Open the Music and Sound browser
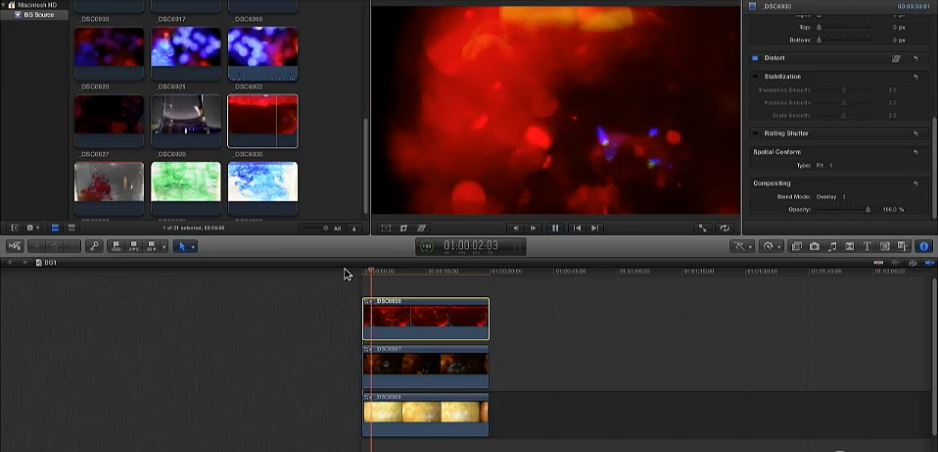The image size is (938, 452). [x=832, y=246]
